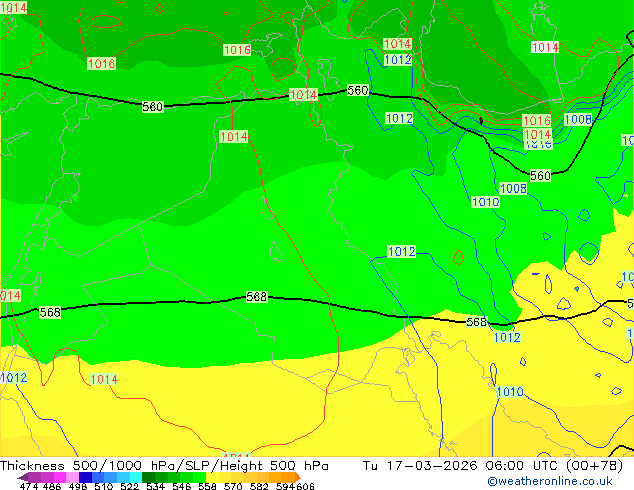Click the blue '1008' label beside red '1016'
Screen dimensions: 634x490
(x=578, y=119)
